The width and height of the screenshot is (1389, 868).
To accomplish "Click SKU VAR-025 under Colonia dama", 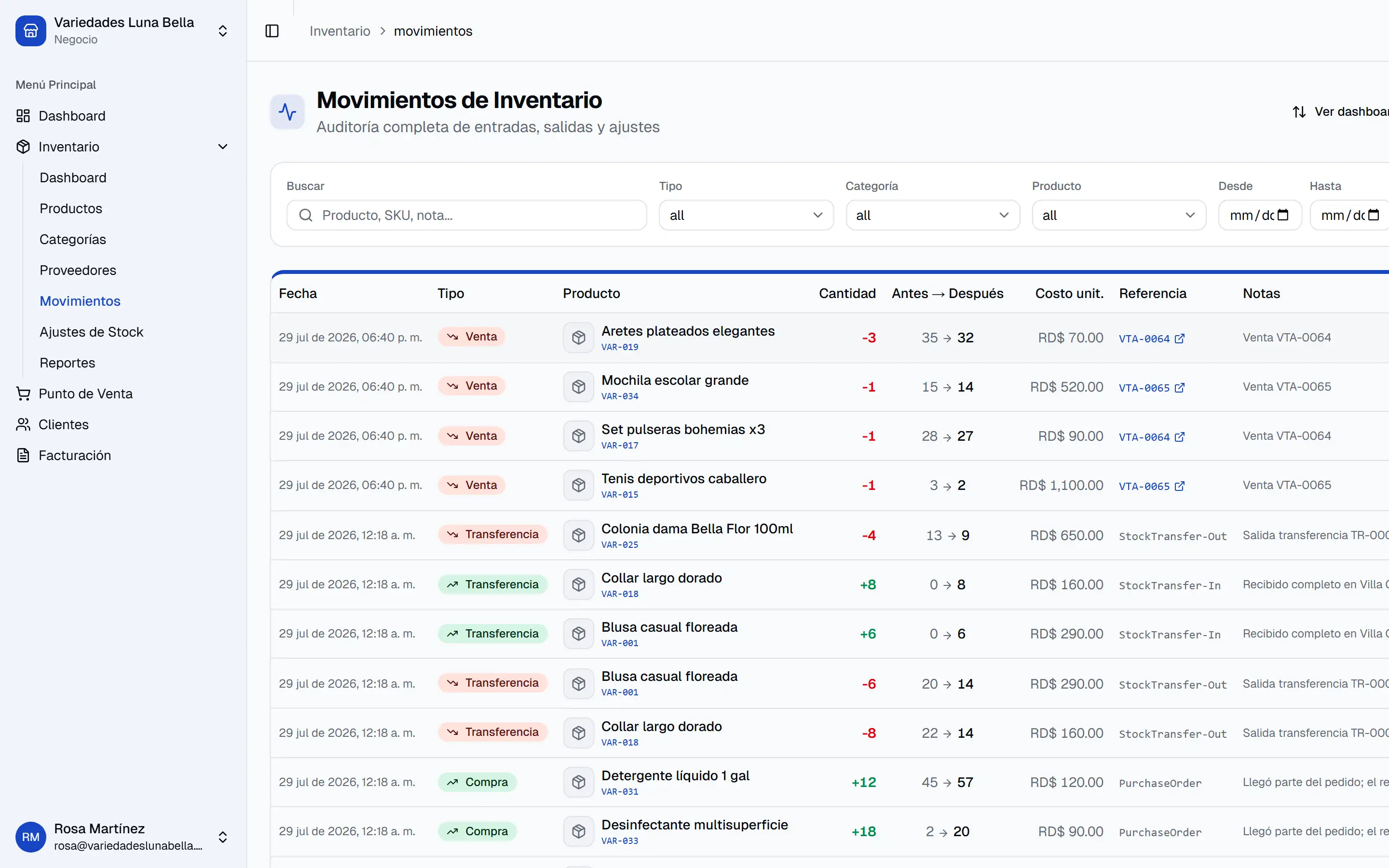I will pos(619,545).
